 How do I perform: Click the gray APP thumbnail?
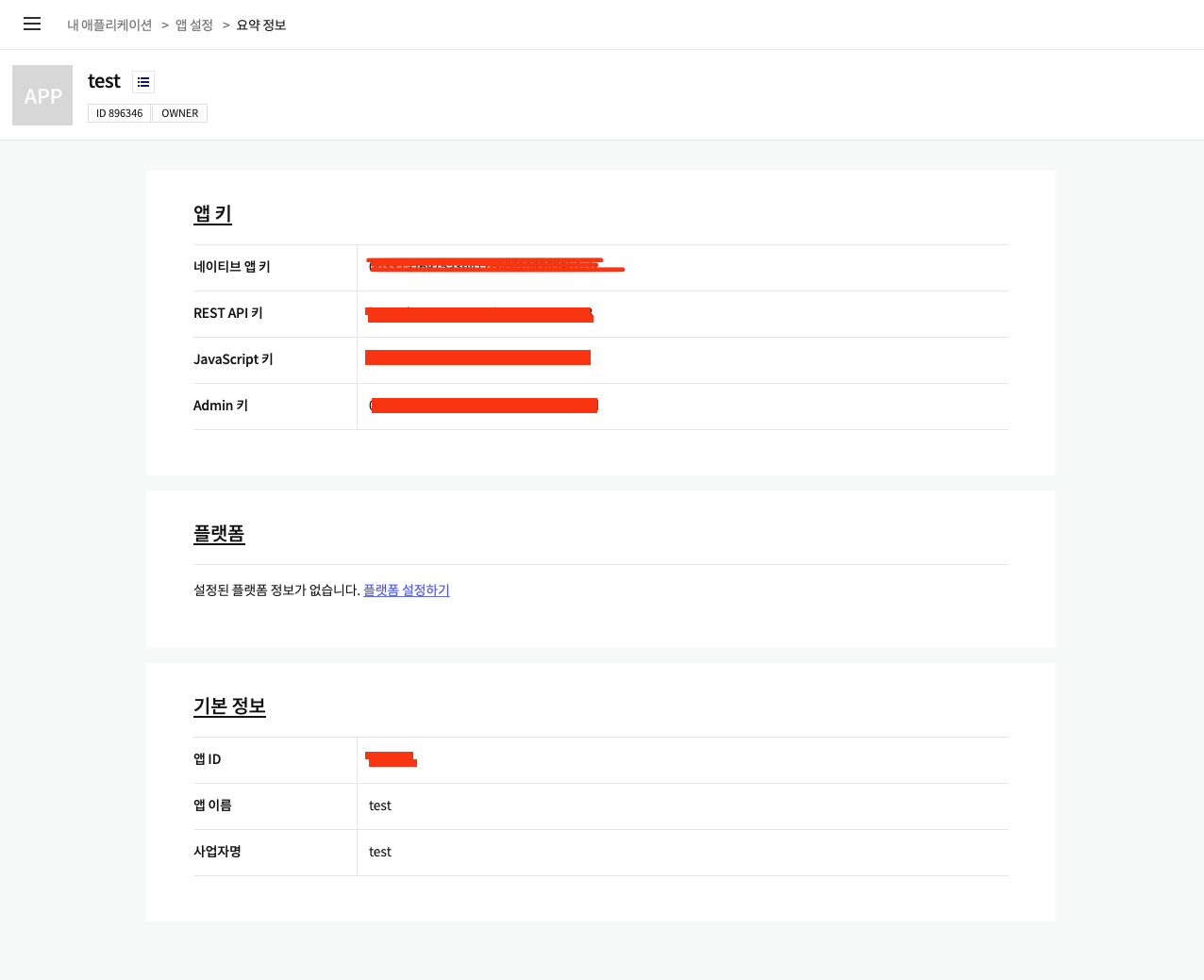tap(42, 95)
